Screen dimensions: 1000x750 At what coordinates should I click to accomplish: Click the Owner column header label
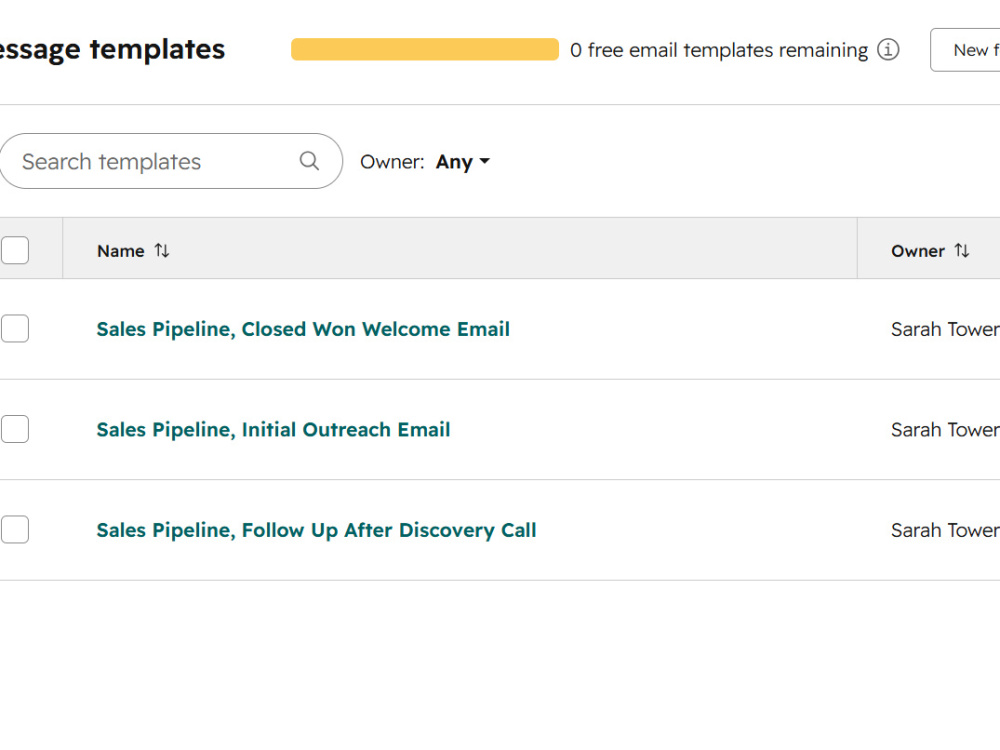[918, 251]
